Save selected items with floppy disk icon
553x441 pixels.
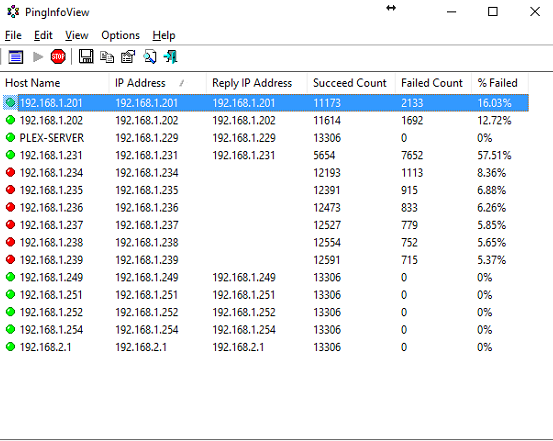coord(86,56)
